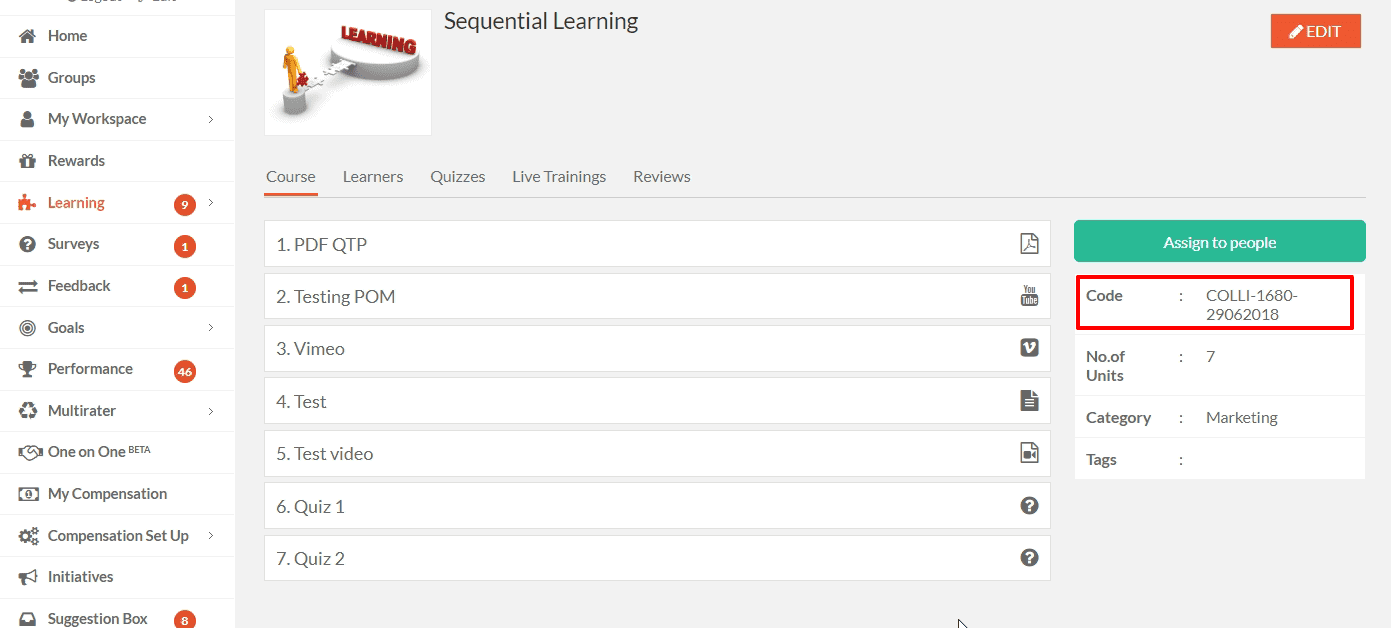This screenshot has width=1391, height=628.
Task: Click the document icon on Test unit
Action: tap(1029, 400)
